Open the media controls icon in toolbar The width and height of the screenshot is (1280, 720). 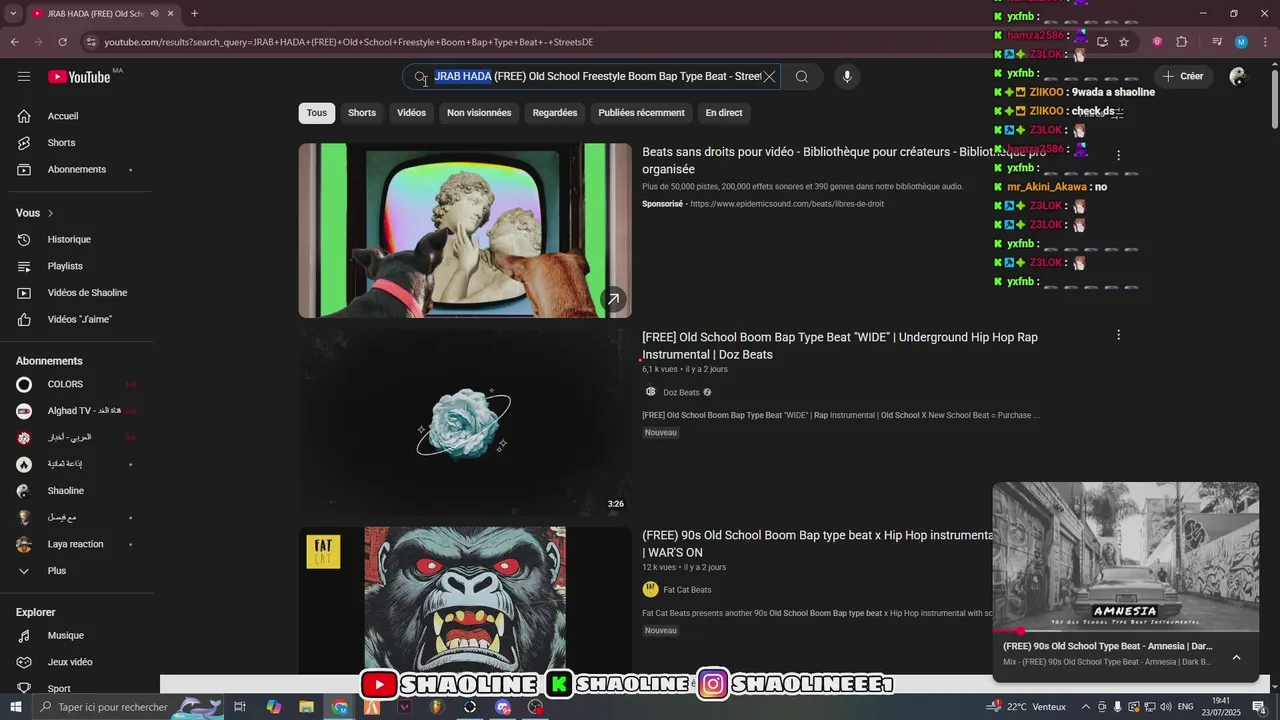1217,42
